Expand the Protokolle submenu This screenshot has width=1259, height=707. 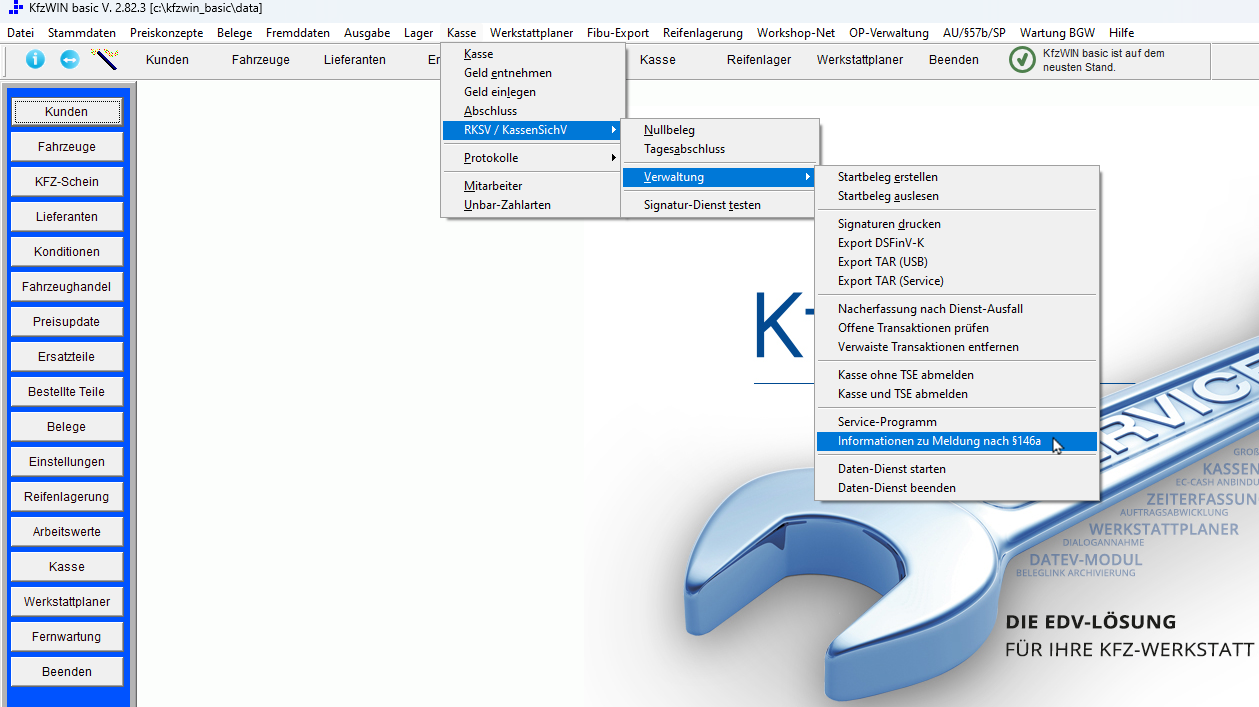pyautogui.click(x=532, y=158)
